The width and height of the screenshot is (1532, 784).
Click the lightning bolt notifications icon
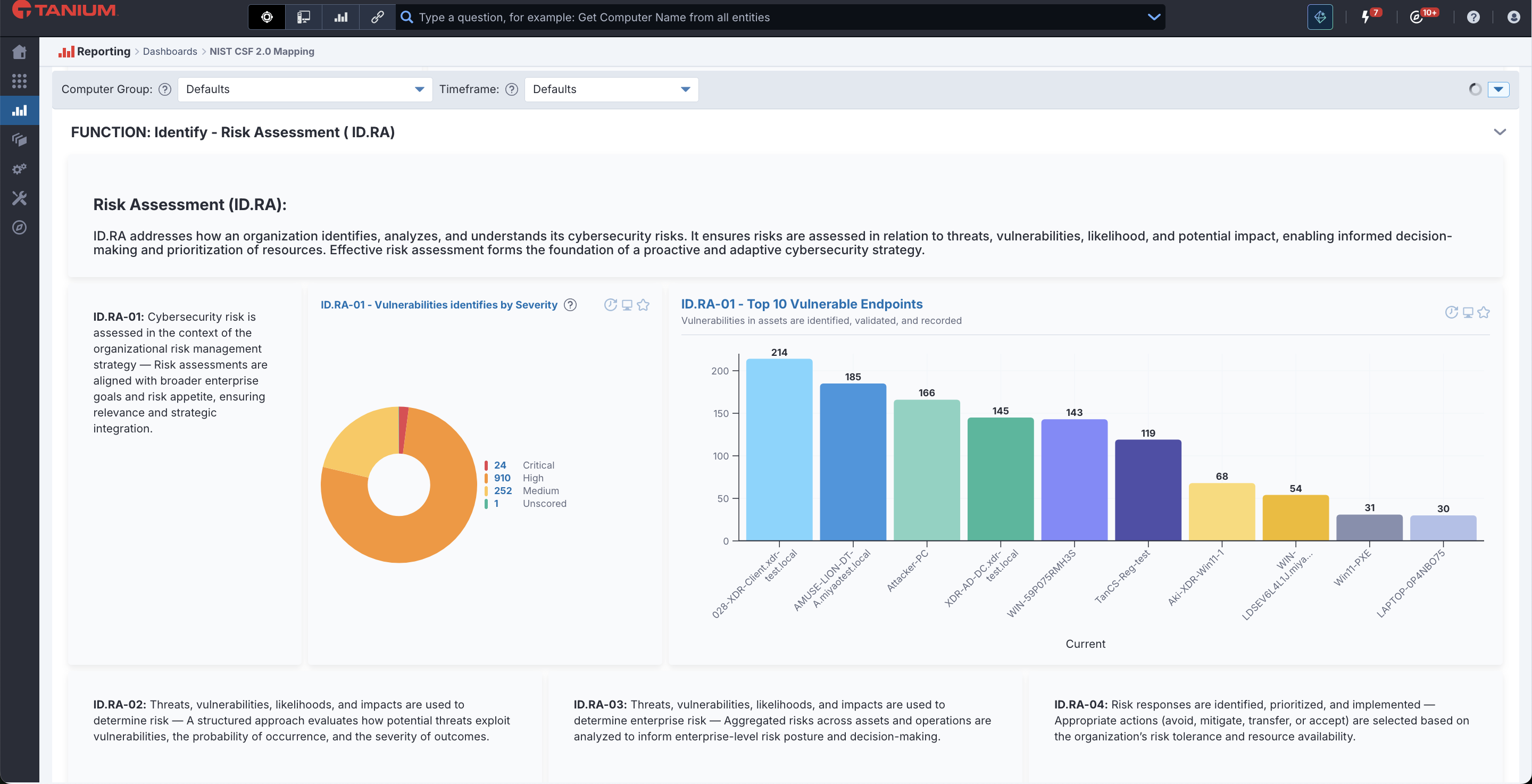pyautogui.click(x=1366, y=17)
